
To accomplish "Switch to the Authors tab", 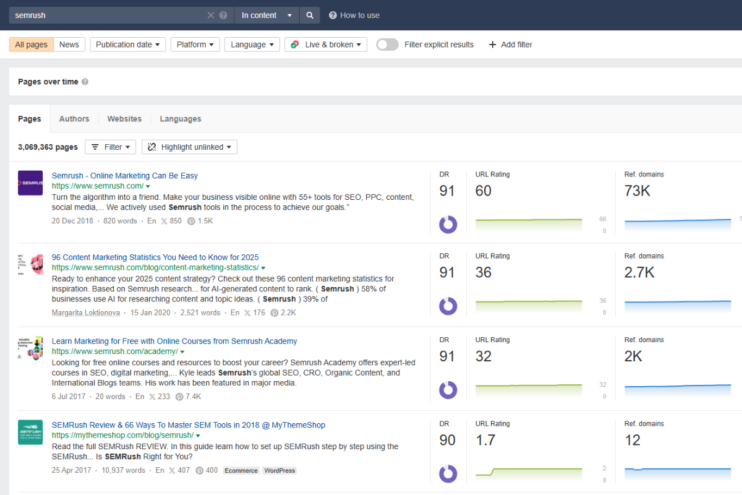I will (x=74, y=119).
